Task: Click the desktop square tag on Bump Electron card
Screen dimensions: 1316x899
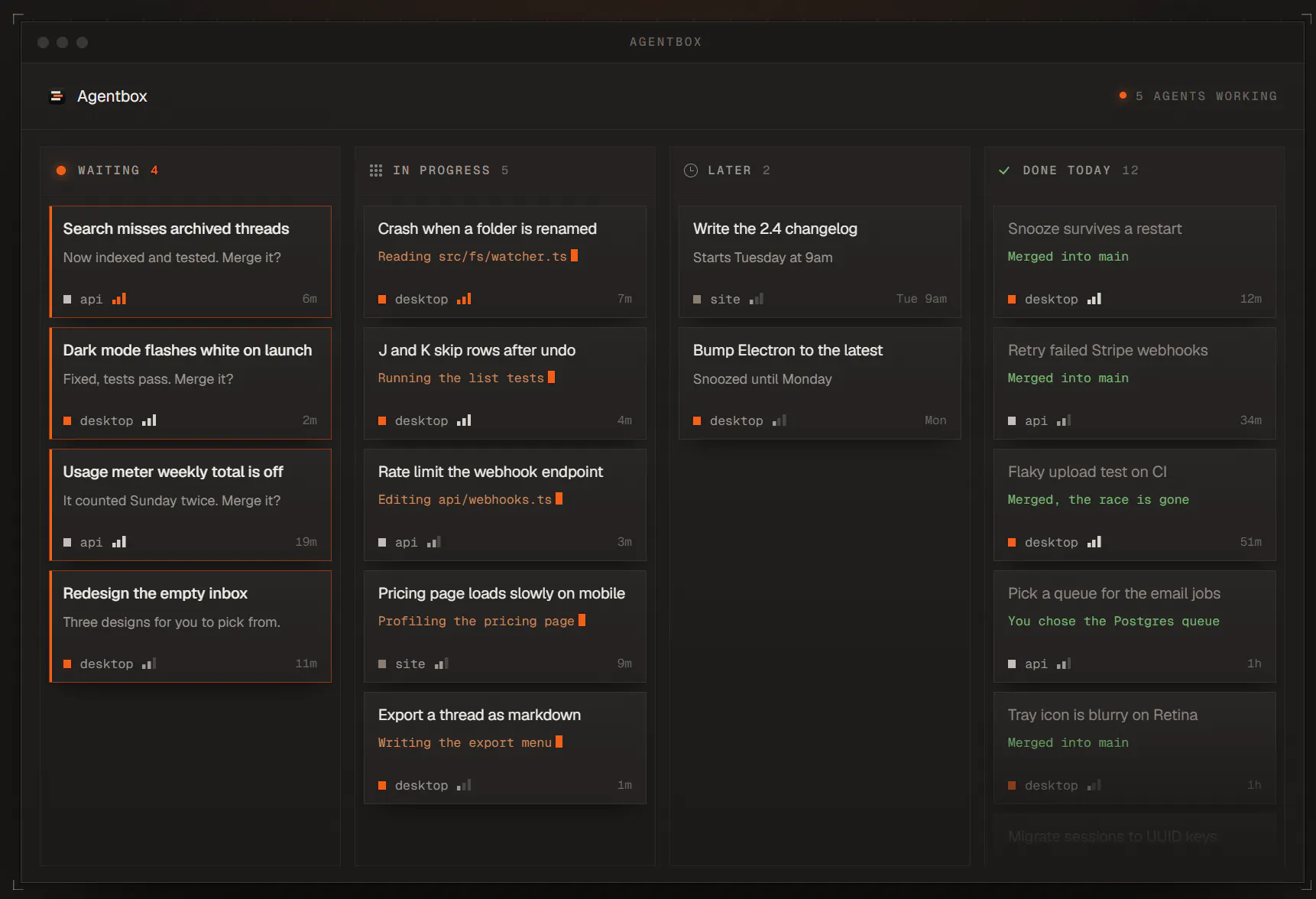Action: coord(697,421)
